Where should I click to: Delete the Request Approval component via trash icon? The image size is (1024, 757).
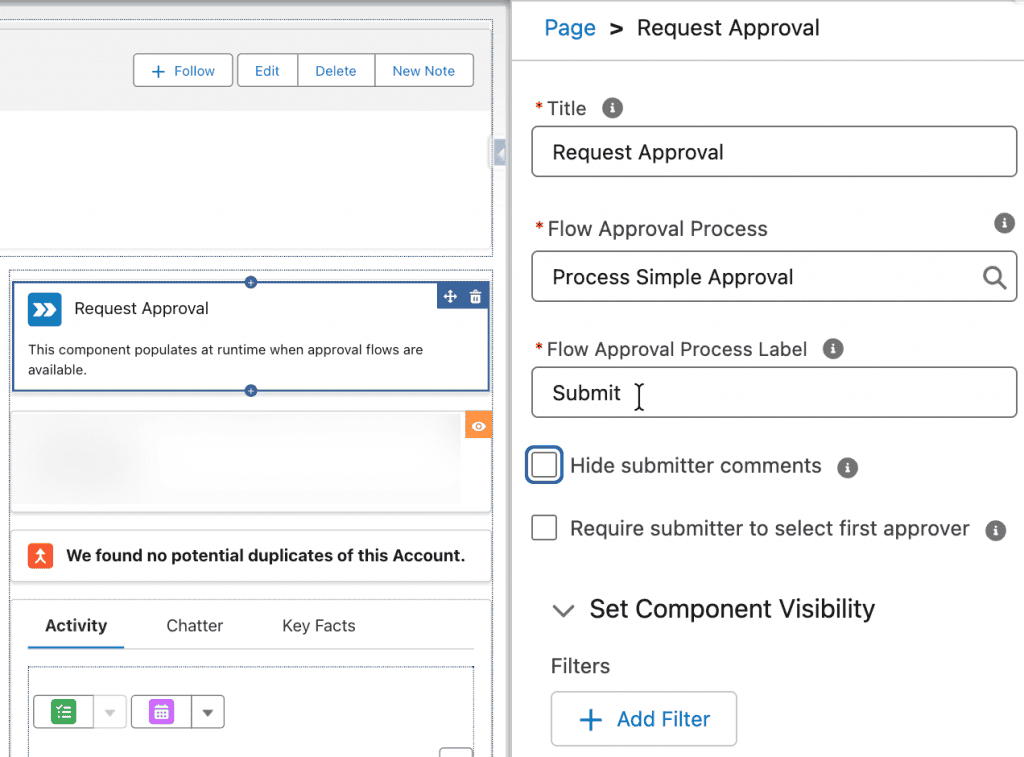pos(476,296)
